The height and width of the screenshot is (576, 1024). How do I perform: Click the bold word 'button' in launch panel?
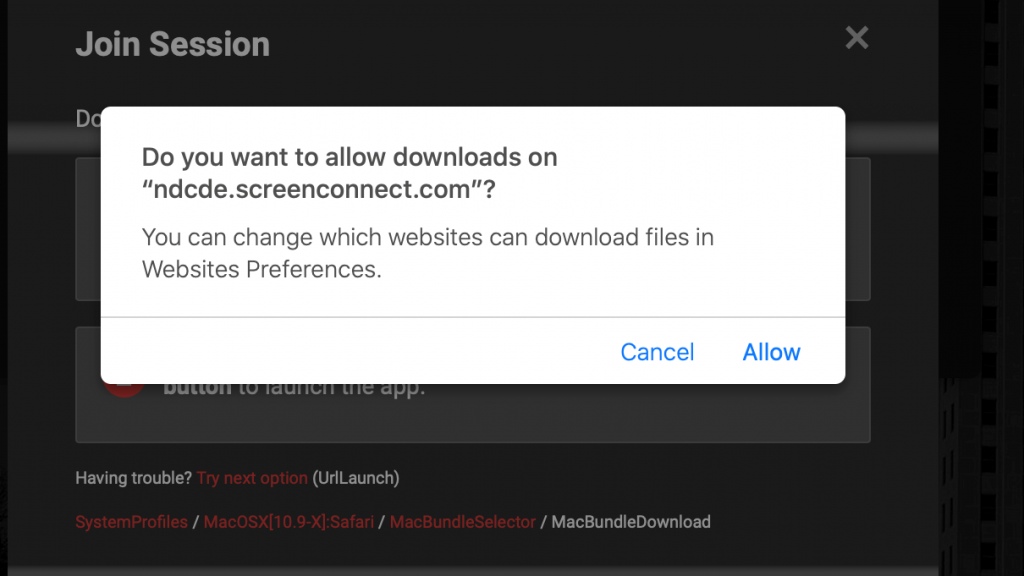click(x=198, y=389)
